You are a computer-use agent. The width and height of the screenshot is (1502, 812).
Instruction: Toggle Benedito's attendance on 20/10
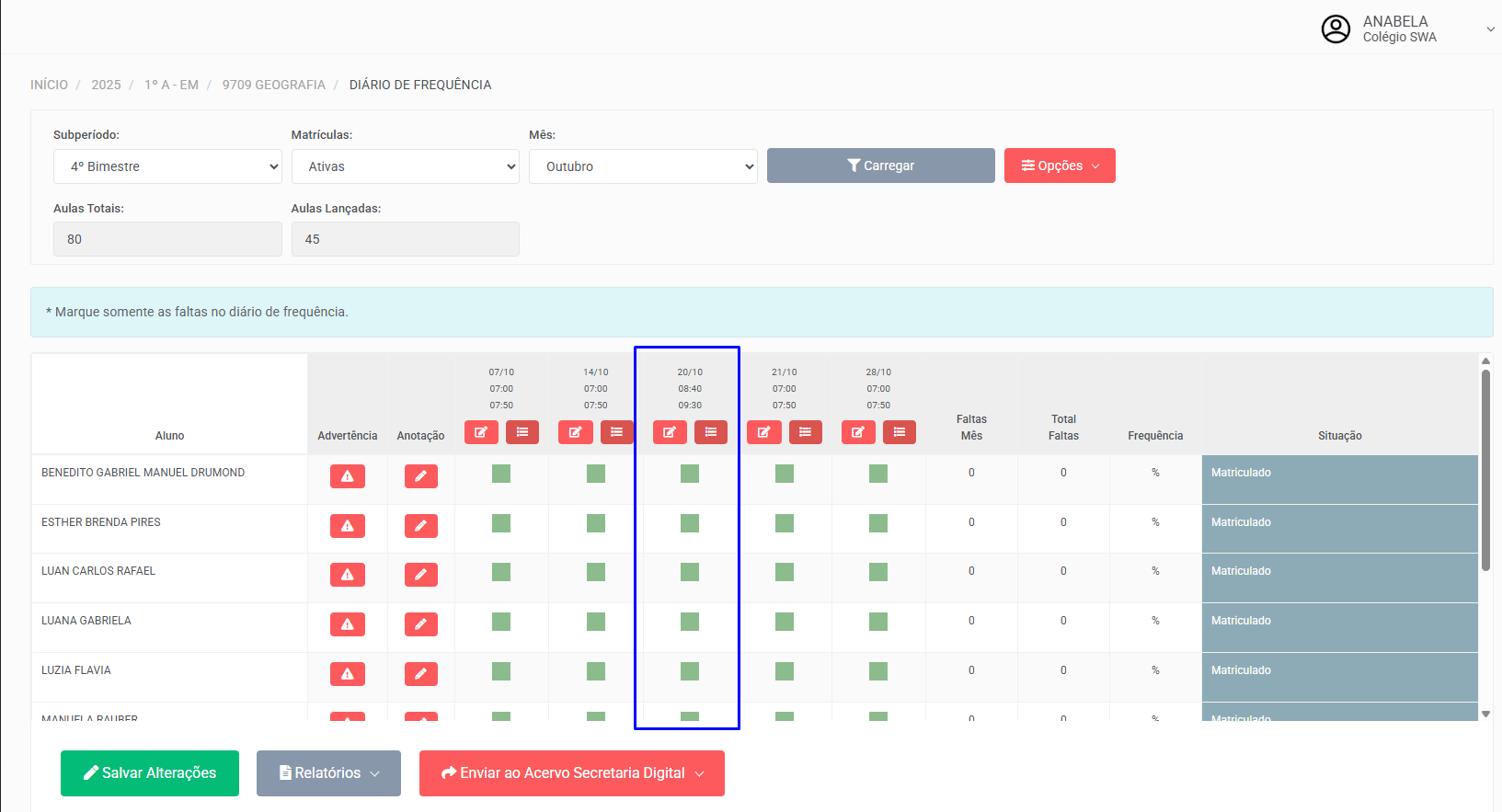click(690, 474)
